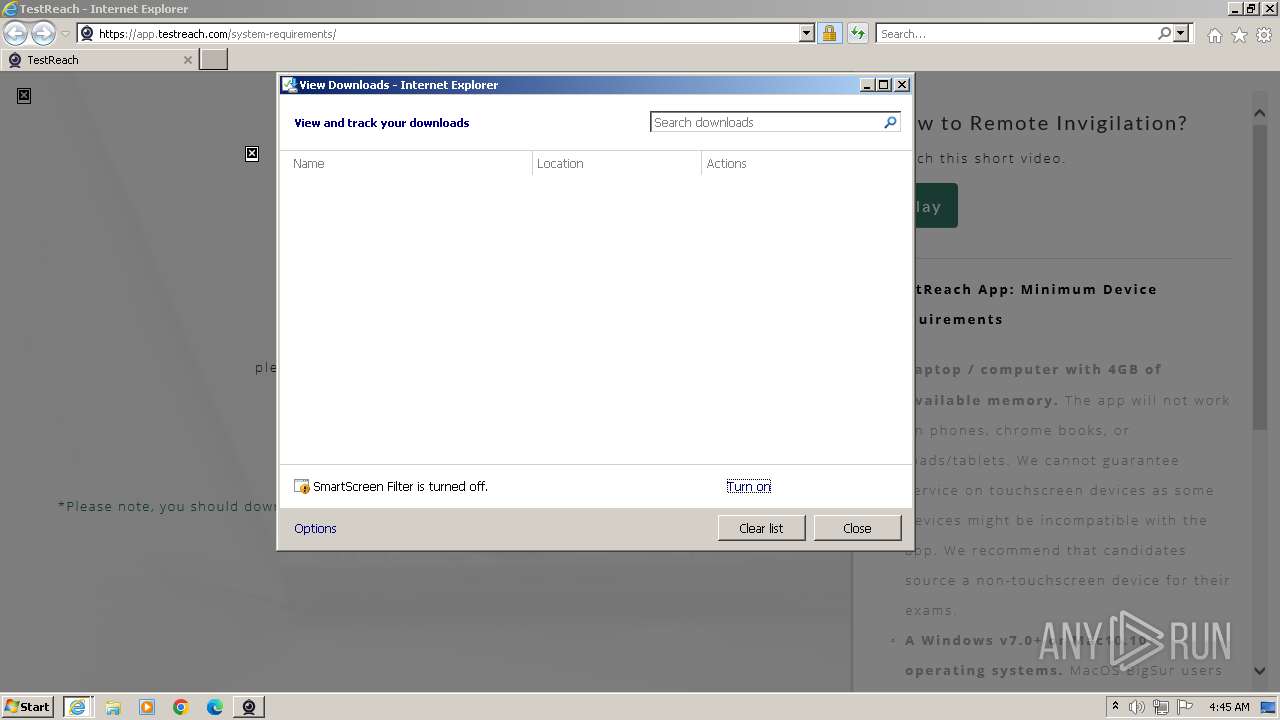Click the Clear list button

point(761,528)
